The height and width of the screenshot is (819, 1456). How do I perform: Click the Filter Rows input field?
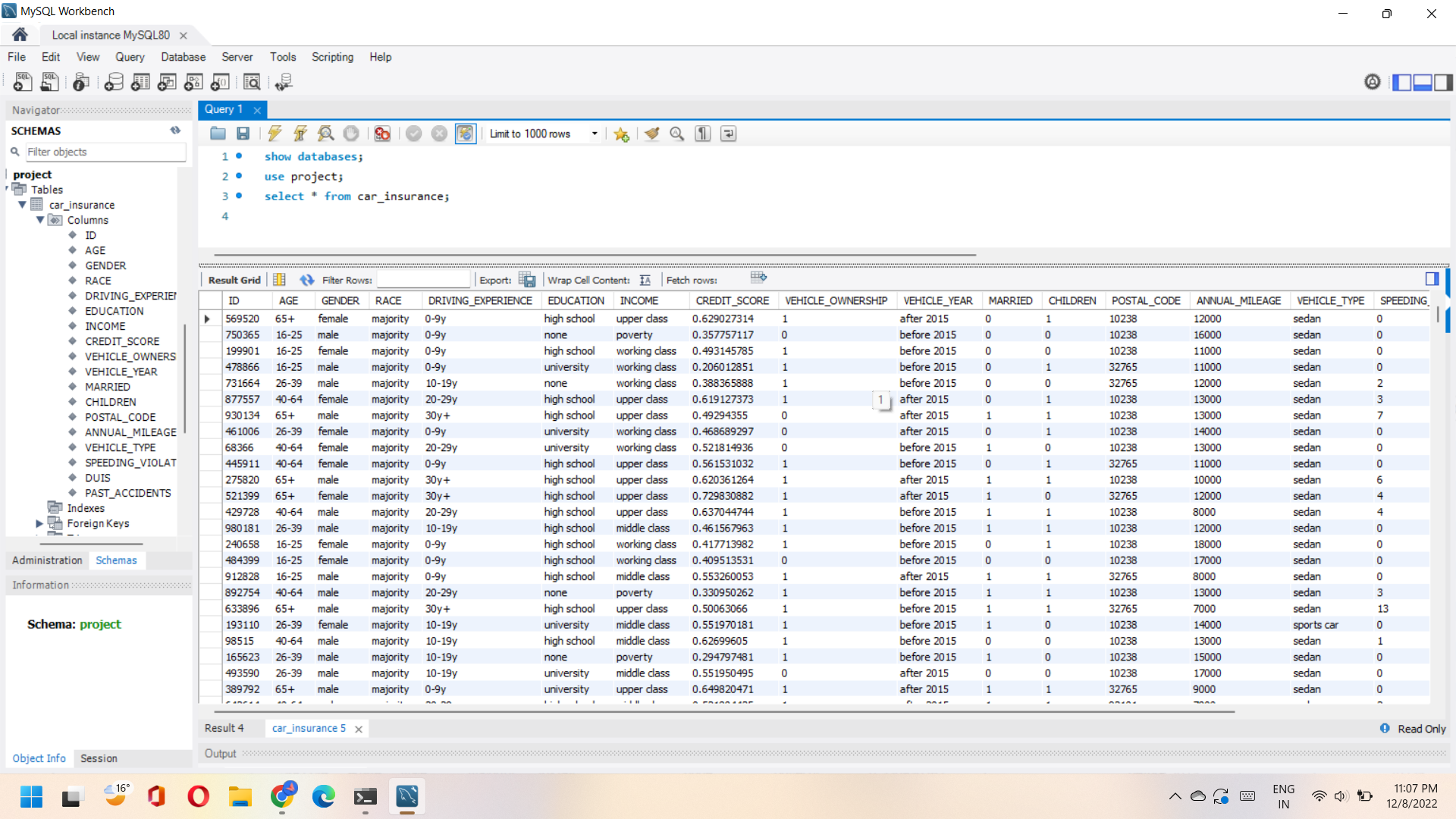tap(423, 280)
